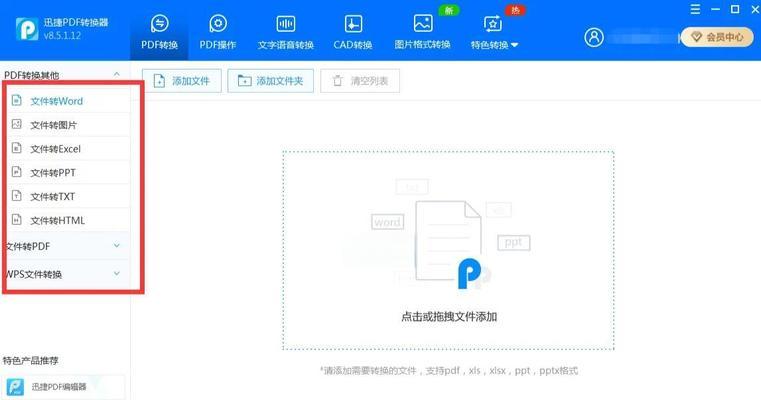Image resolution: width=761 pixels, height=400 pixels.
Task: Click the 文件转图片 picture icon
Action: pyautogui.click(x=17, y=124)
